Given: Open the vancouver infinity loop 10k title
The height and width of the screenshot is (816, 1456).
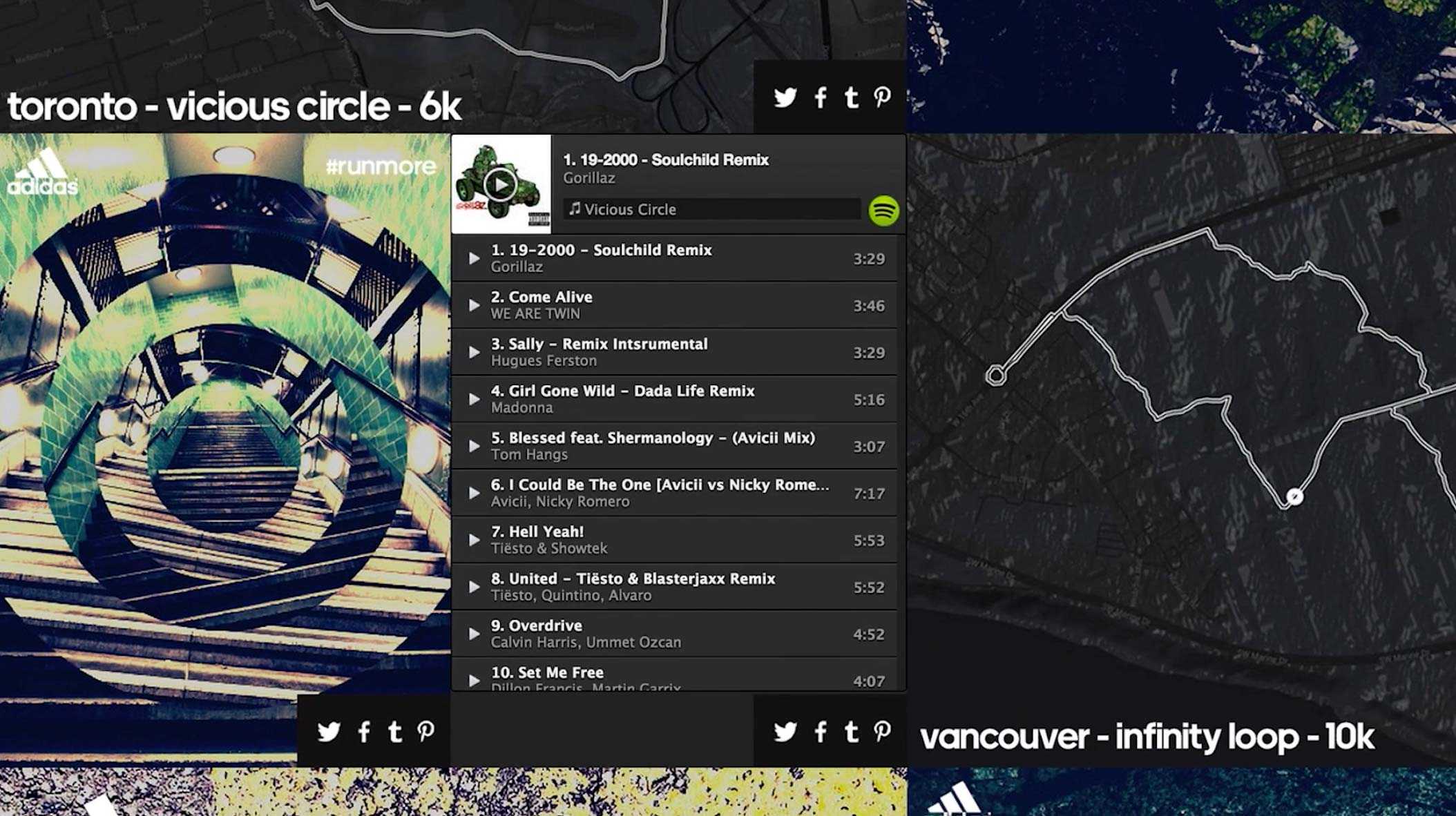Looking at the screenshot, I should point(1147,737).
